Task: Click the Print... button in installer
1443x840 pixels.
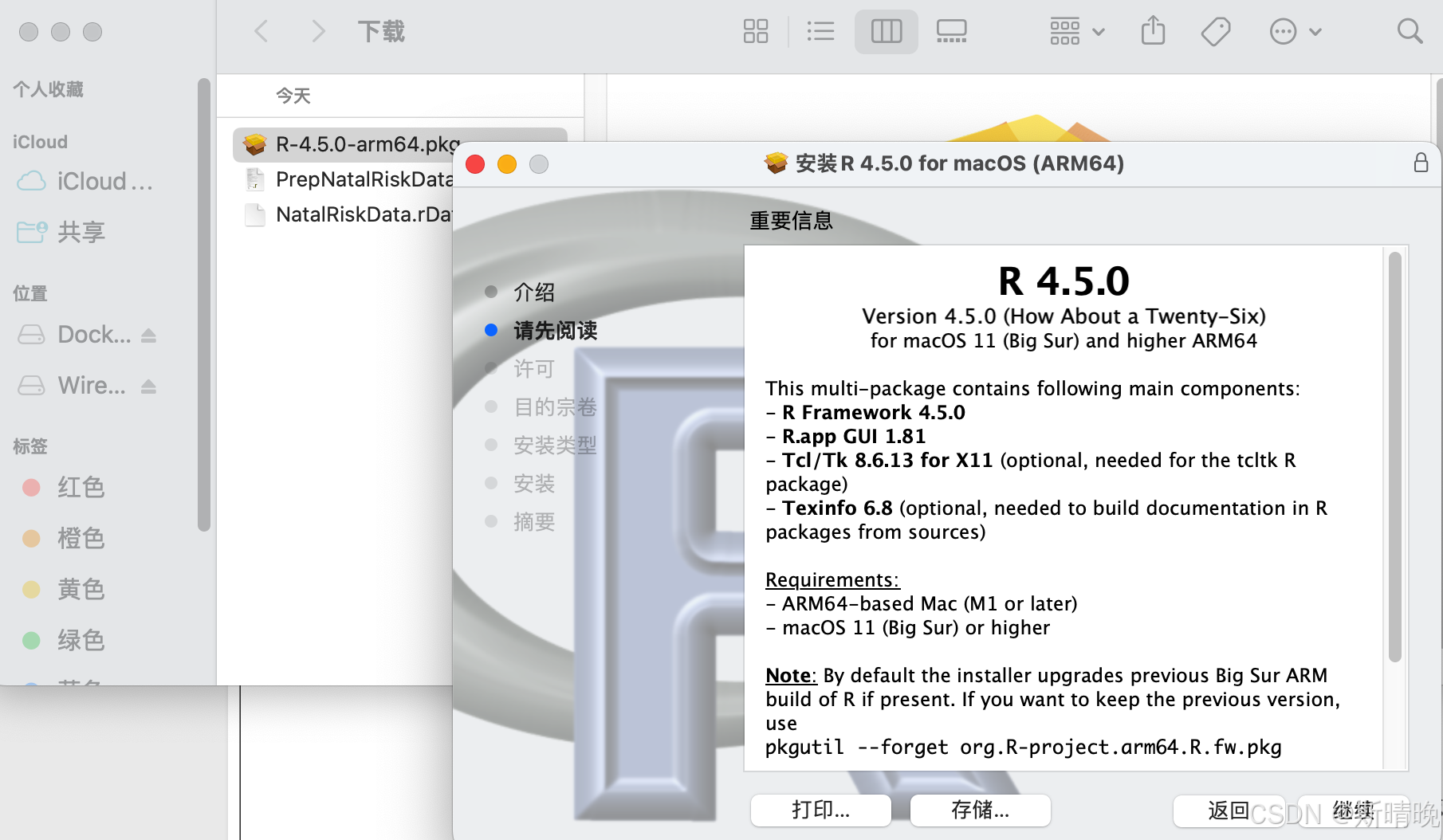Action: click(x=821, y=811)
